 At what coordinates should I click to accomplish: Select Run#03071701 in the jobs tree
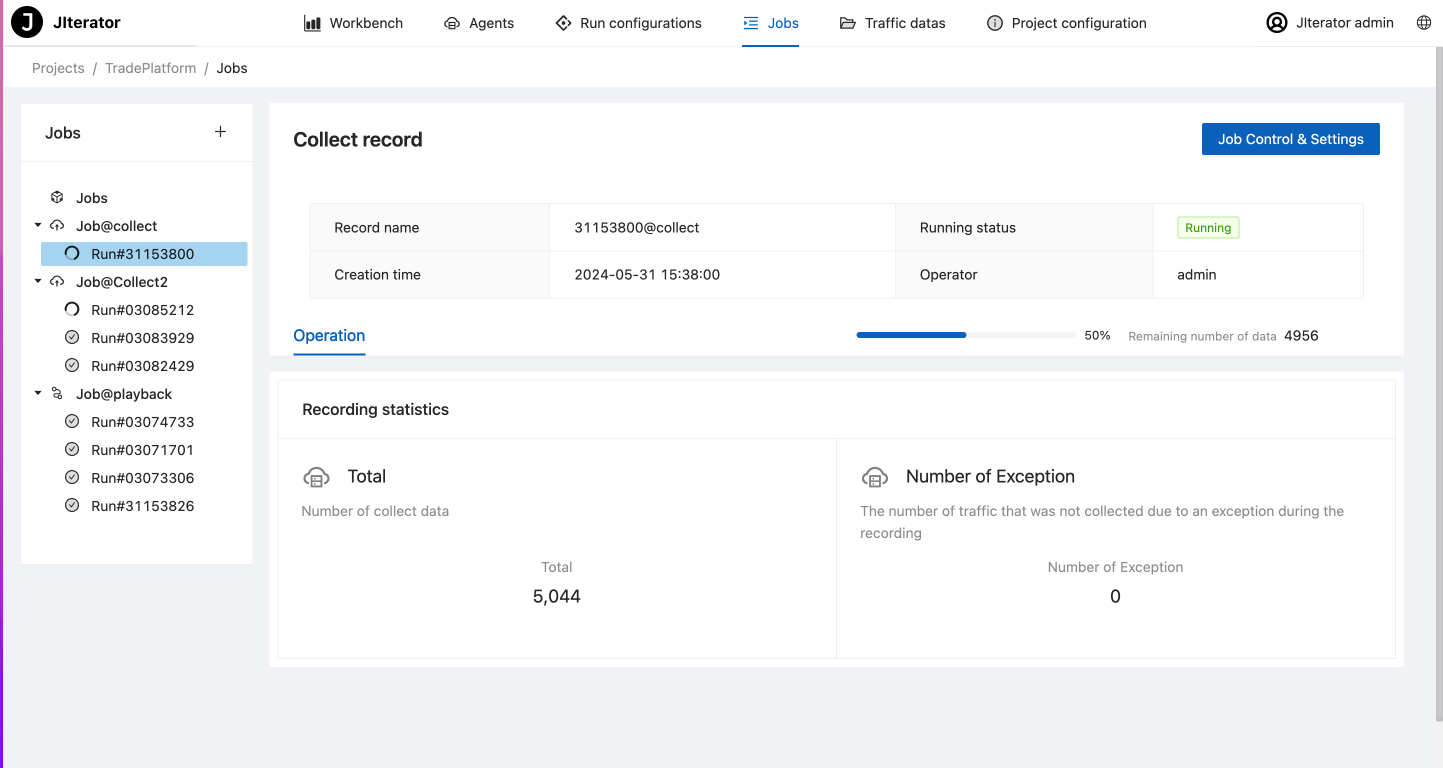click(x=143, y=450)
